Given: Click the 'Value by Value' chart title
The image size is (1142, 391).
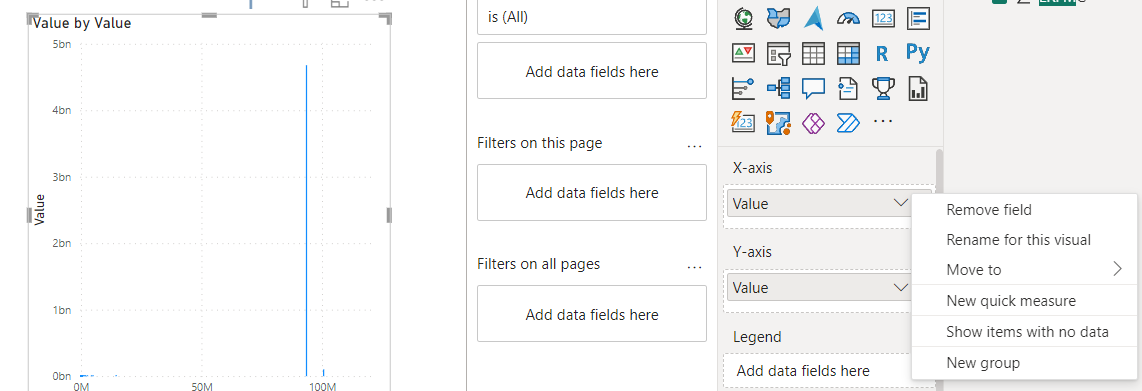Looking at the screenshot, I should click(x=82, y=23).
